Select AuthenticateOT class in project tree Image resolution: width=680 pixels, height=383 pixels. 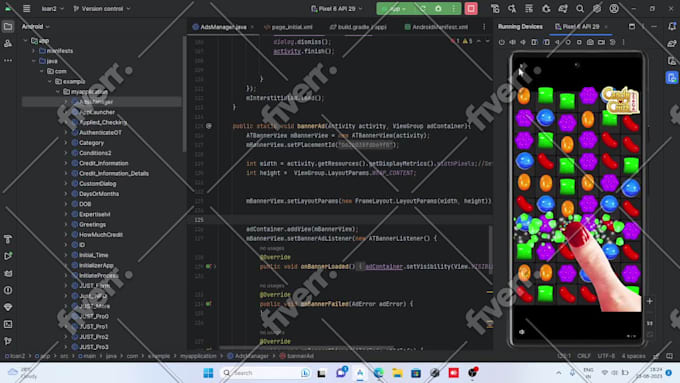tap(100, 132)
